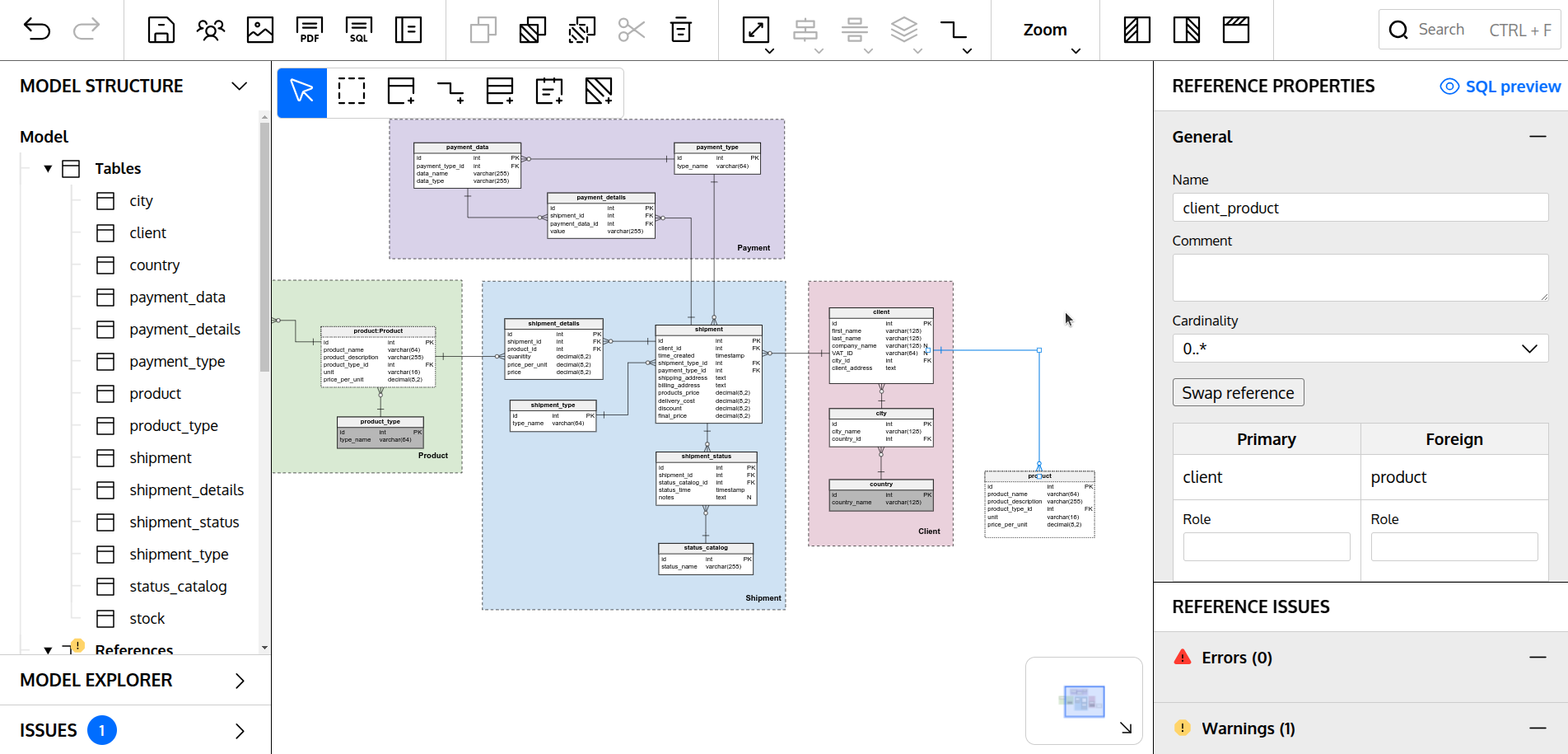Screen dimensions: 1568x754
Task: Click the Duplicate selection icon
Action: [x=582, y=30]
